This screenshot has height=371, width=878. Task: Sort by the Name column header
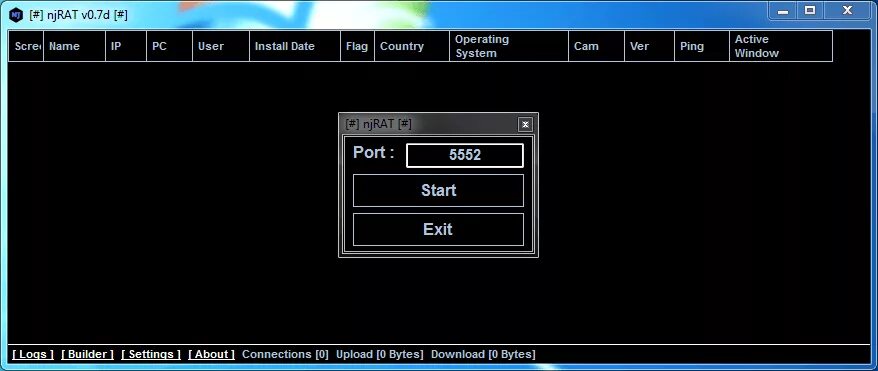(74, 46)
